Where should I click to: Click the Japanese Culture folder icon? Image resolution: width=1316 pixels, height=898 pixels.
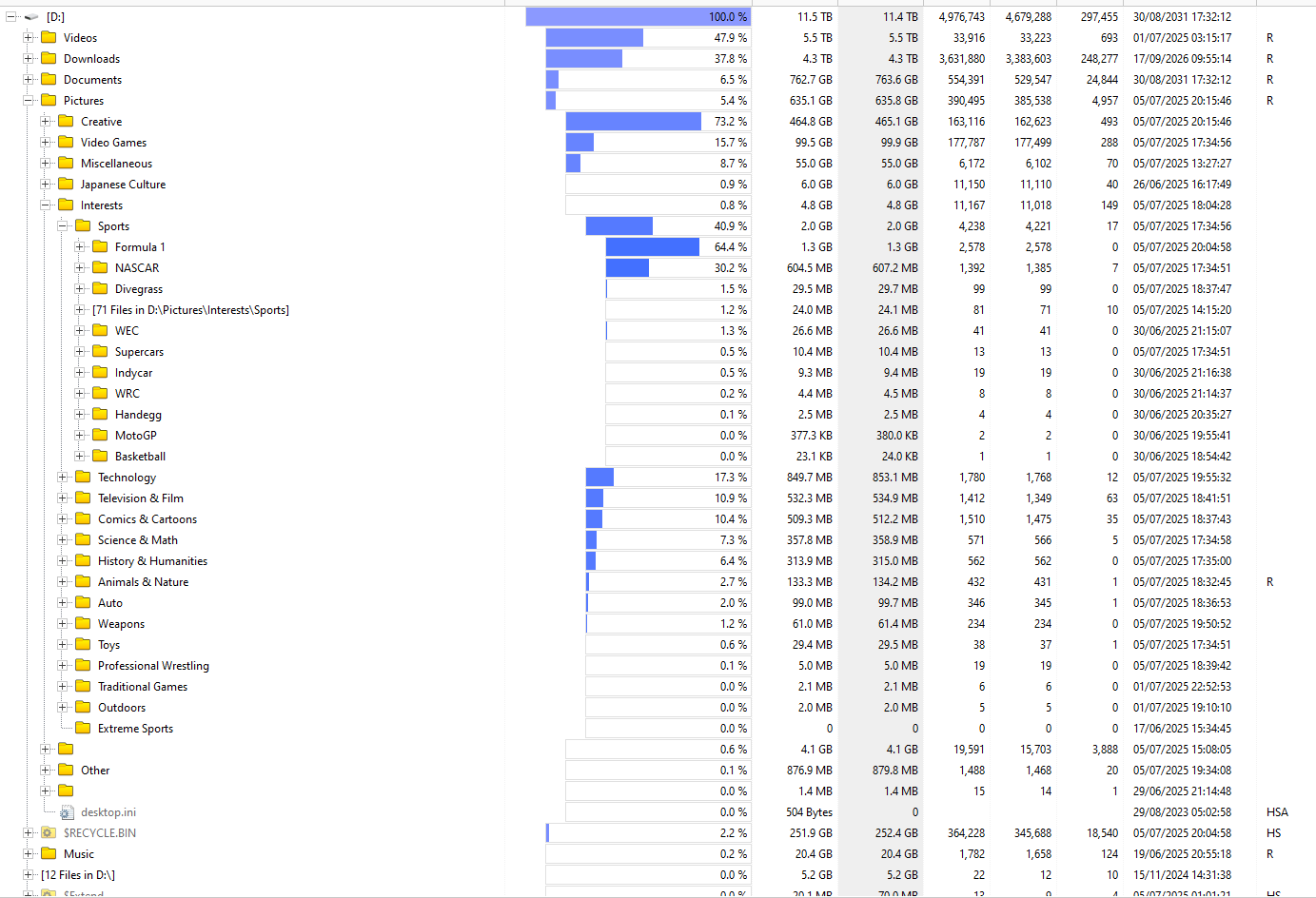point(66,185)
